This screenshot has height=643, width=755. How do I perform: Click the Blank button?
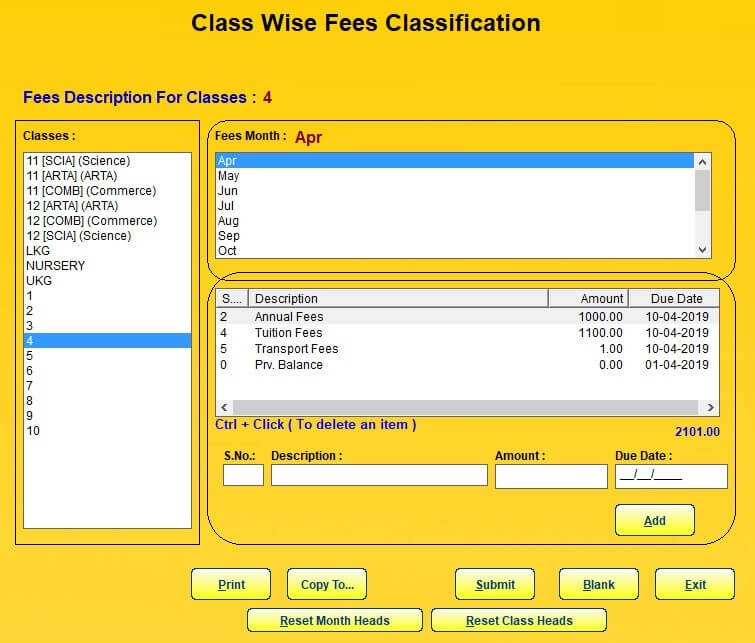click(x=599, y=584)
